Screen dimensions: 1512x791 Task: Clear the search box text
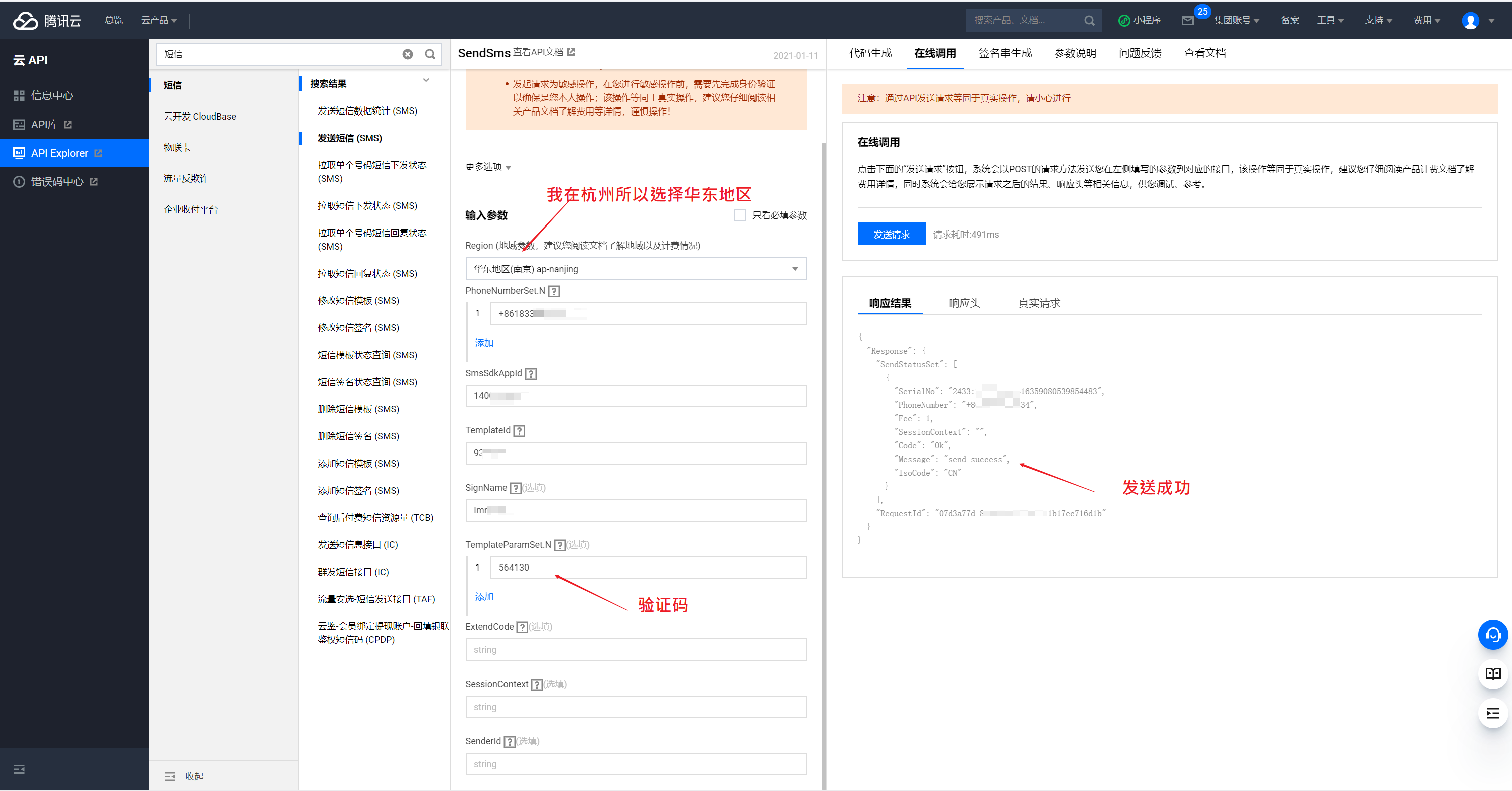pos(407,54)
